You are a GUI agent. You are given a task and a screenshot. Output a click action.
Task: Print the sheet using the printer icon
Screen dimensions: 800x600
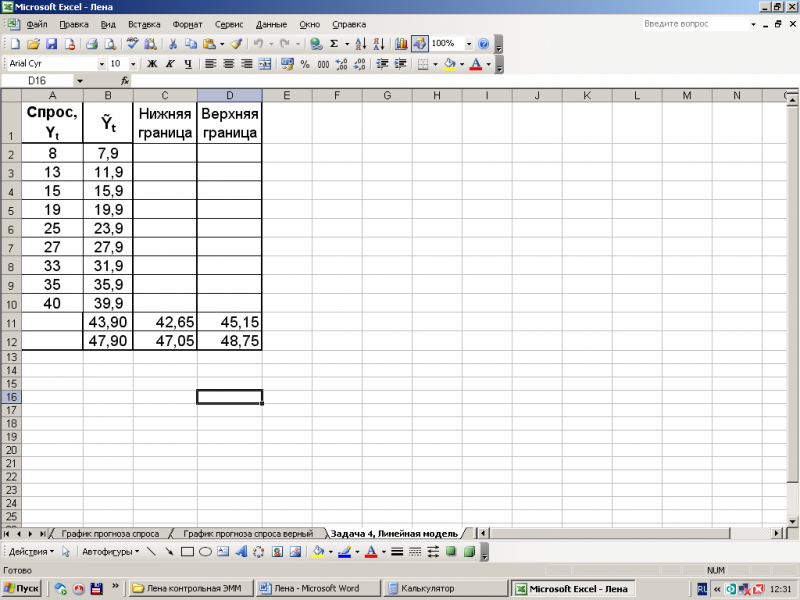point(92,44)
